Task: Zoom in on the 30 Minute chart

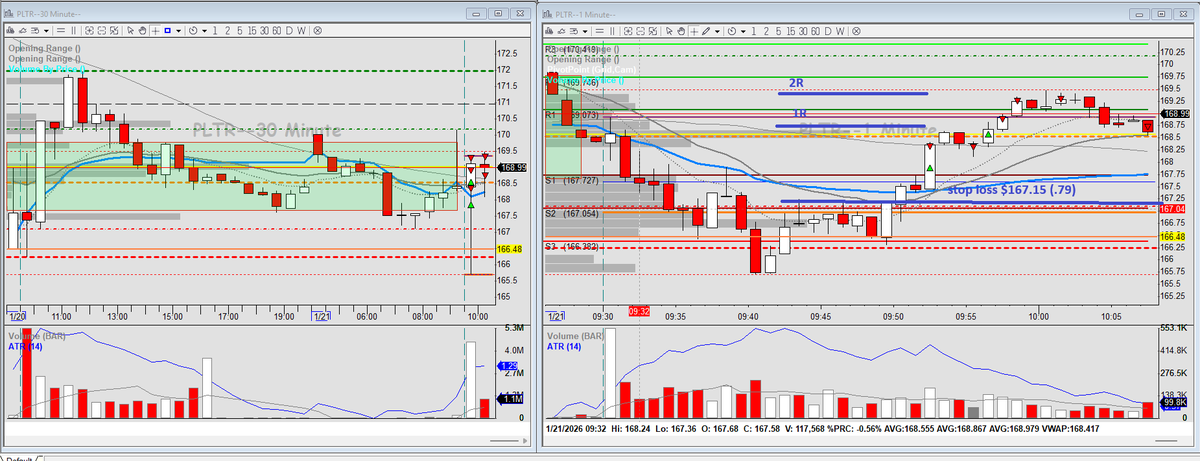Action: tap(89, 31)
